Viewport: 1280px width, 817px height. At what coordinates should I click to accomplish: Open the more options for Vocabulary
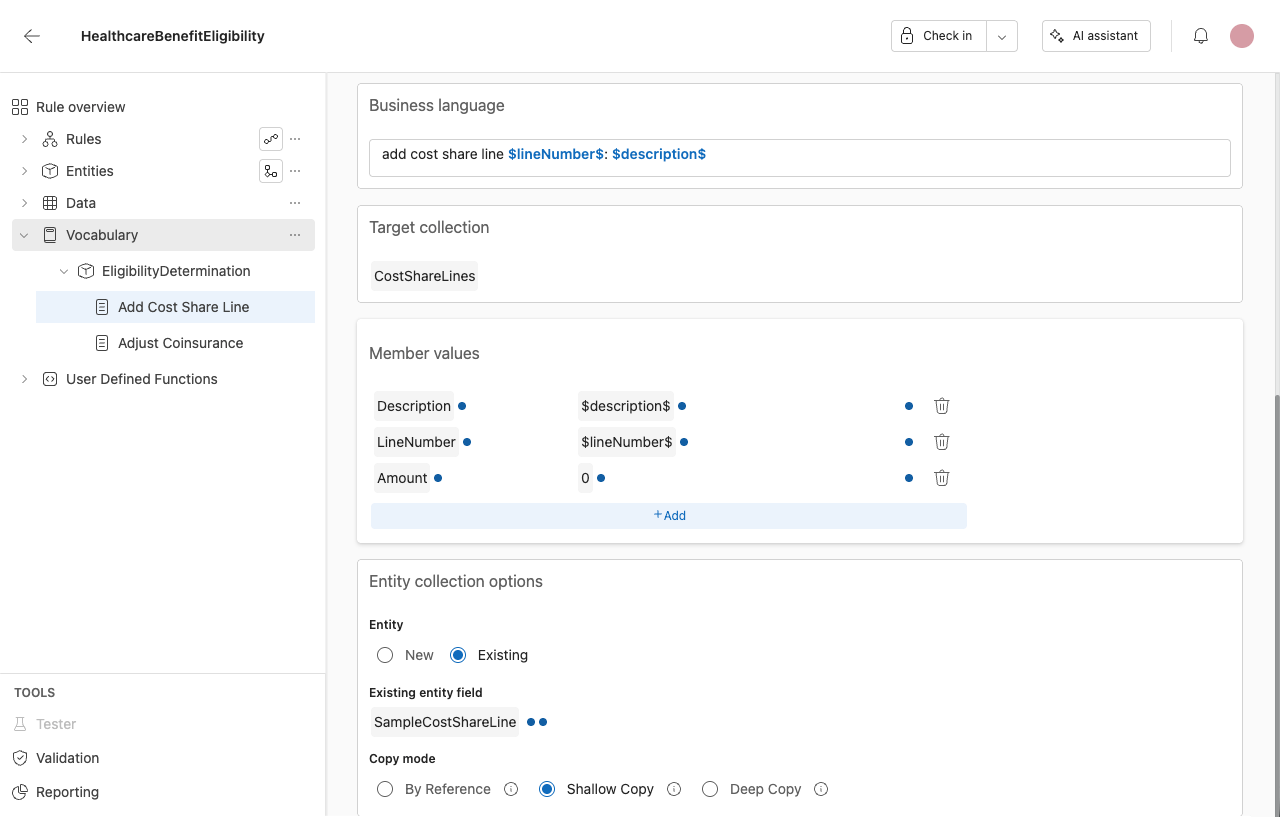coord(295,235)
